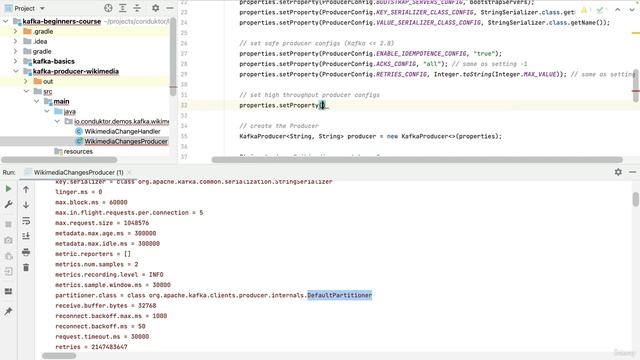Click the console vertical scrollbar thumb
Screen dimensions: 640x360
pos(636,199)
